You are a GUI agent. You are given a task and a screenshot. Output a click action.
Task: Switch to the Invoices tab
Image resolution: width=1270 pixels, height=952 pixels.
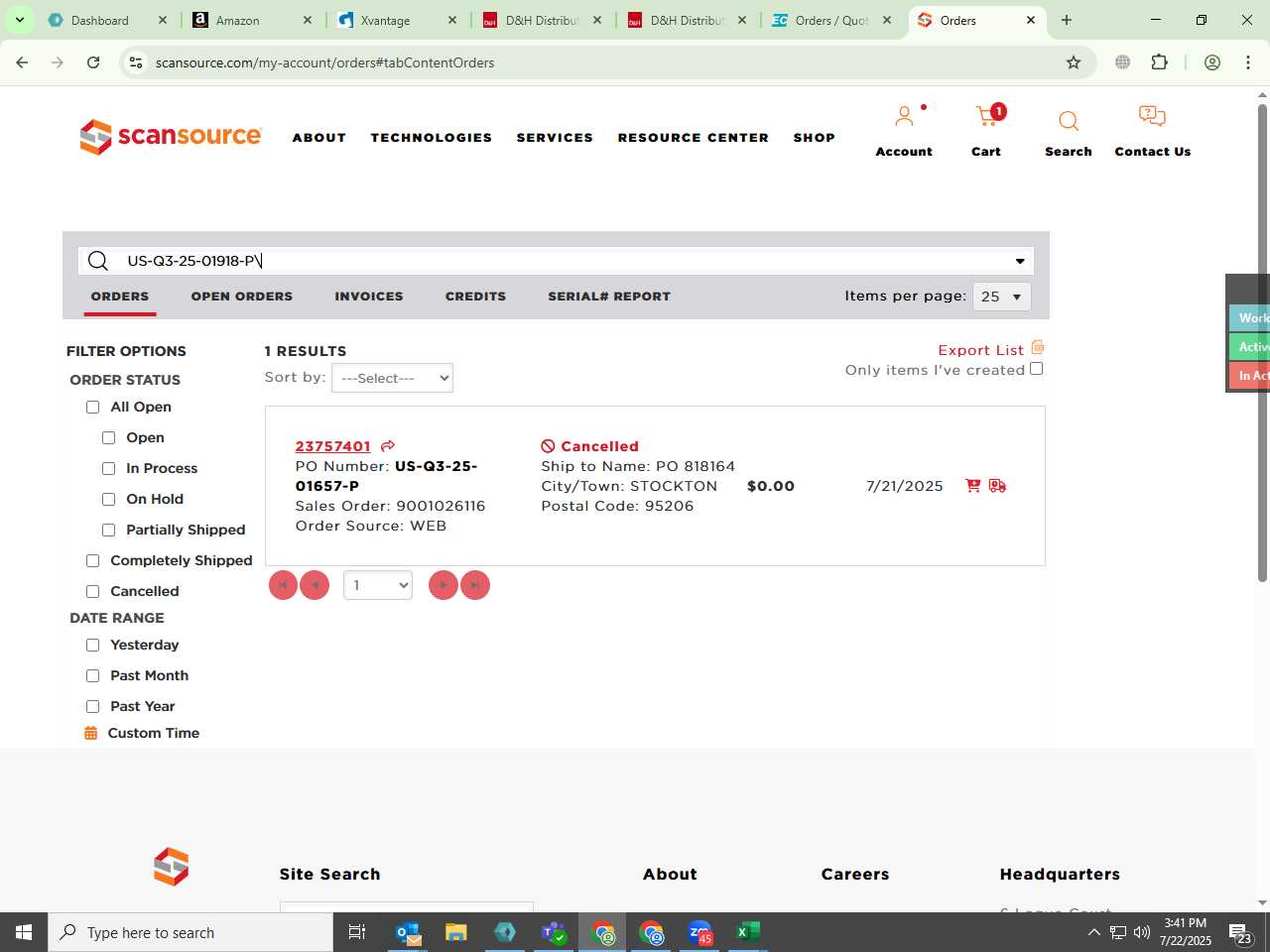369,297
